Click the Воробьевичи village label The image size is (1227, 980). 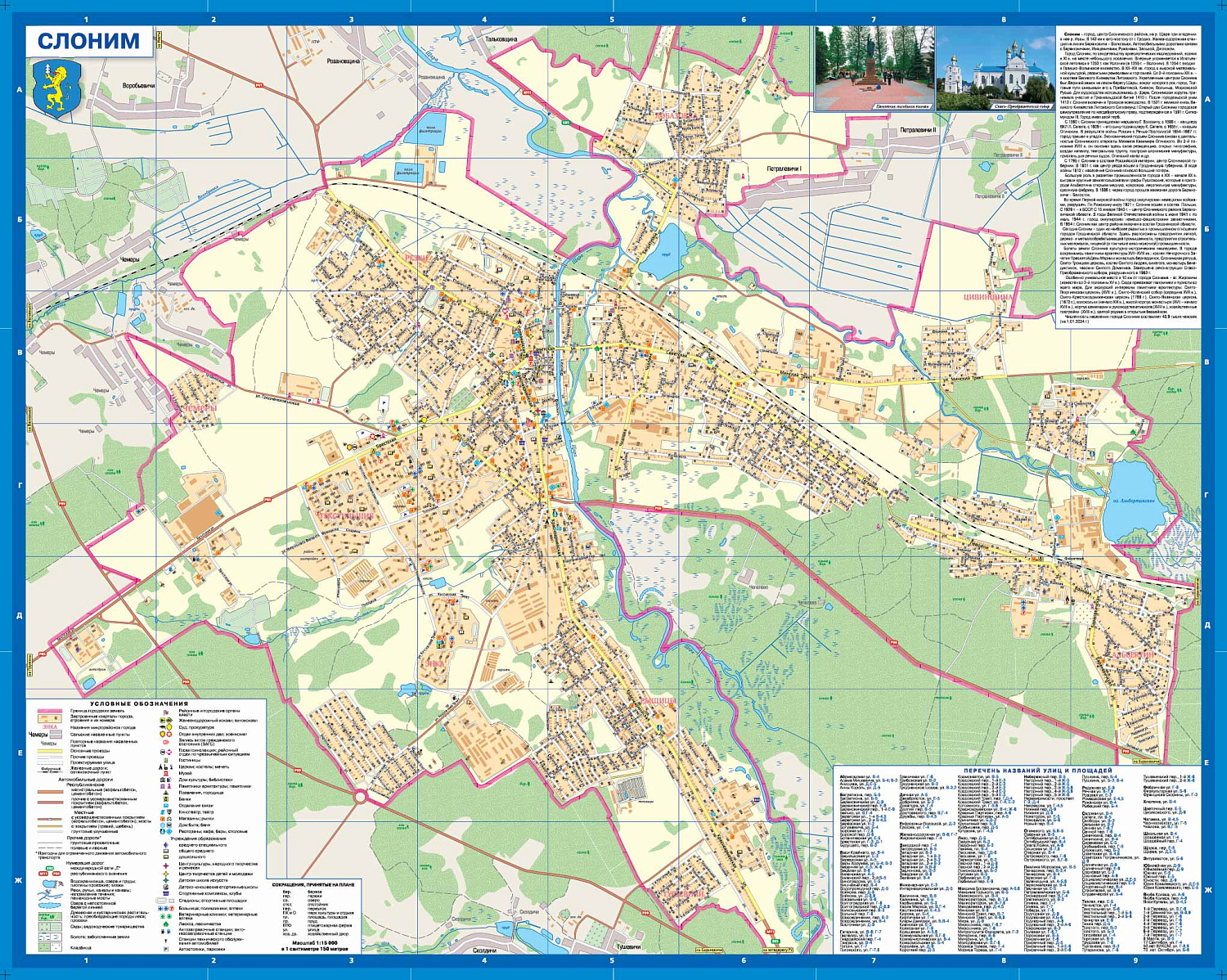pyautogui.click(x=138, y=85)
